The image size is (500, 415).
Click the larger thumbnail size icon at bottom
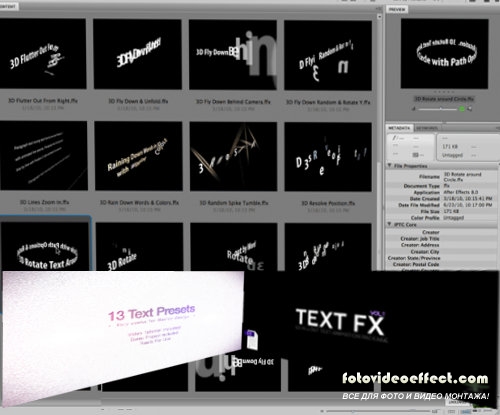435,411
